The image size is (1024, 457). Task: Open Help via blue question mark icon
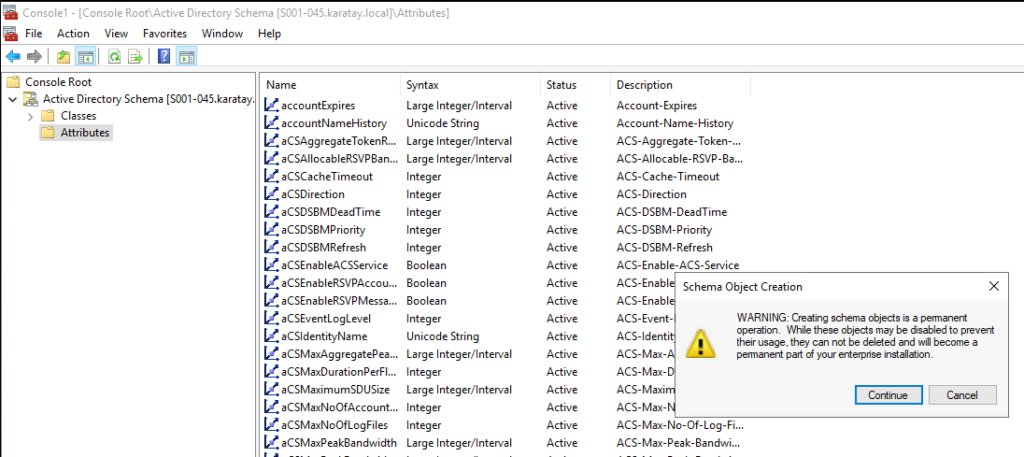[164, 57]
